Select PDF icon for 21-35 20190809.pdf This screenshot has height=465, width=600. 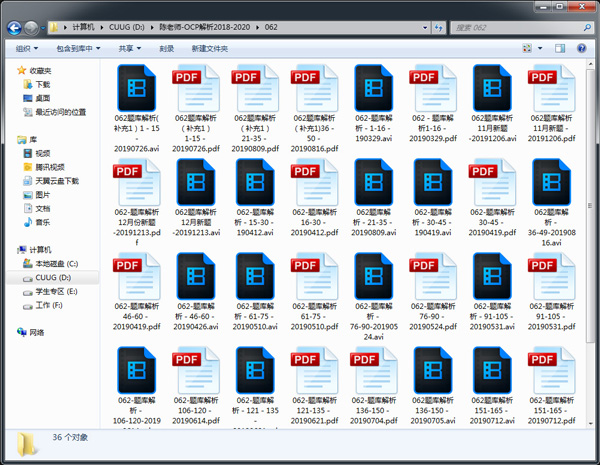255,88
